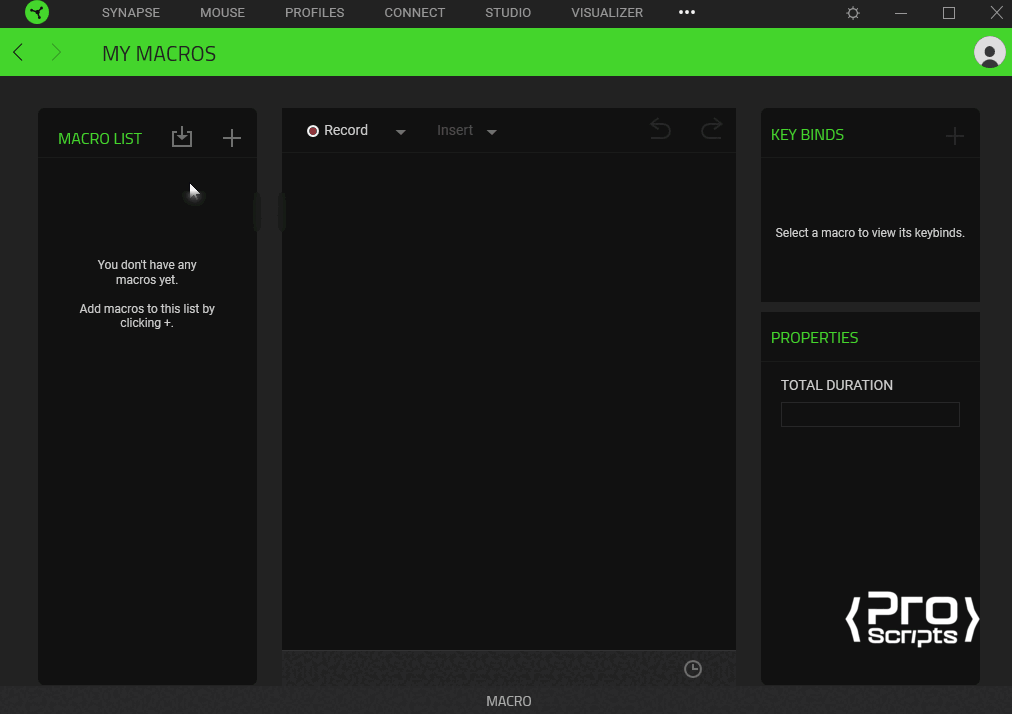
Task: Expand the Record options dropdown arrow
Action: [x=400, y=131]
